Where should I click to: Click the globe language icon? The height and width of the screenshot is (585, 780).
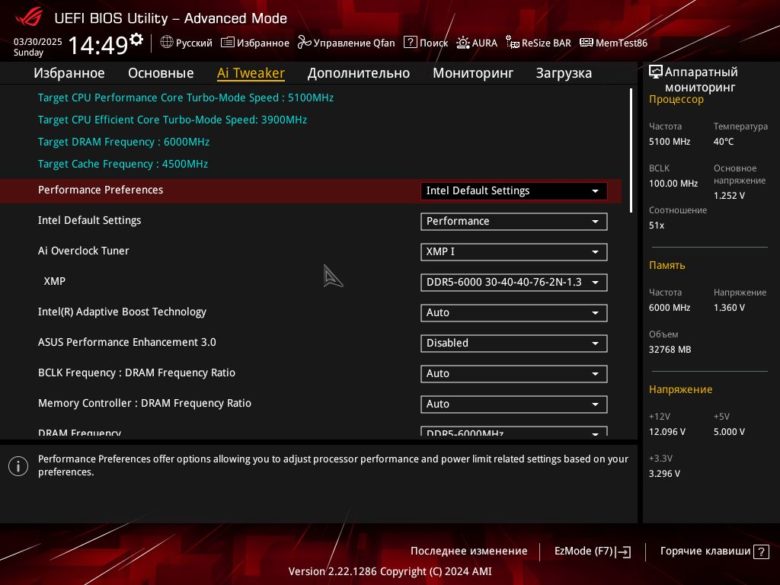pos(167,42)
